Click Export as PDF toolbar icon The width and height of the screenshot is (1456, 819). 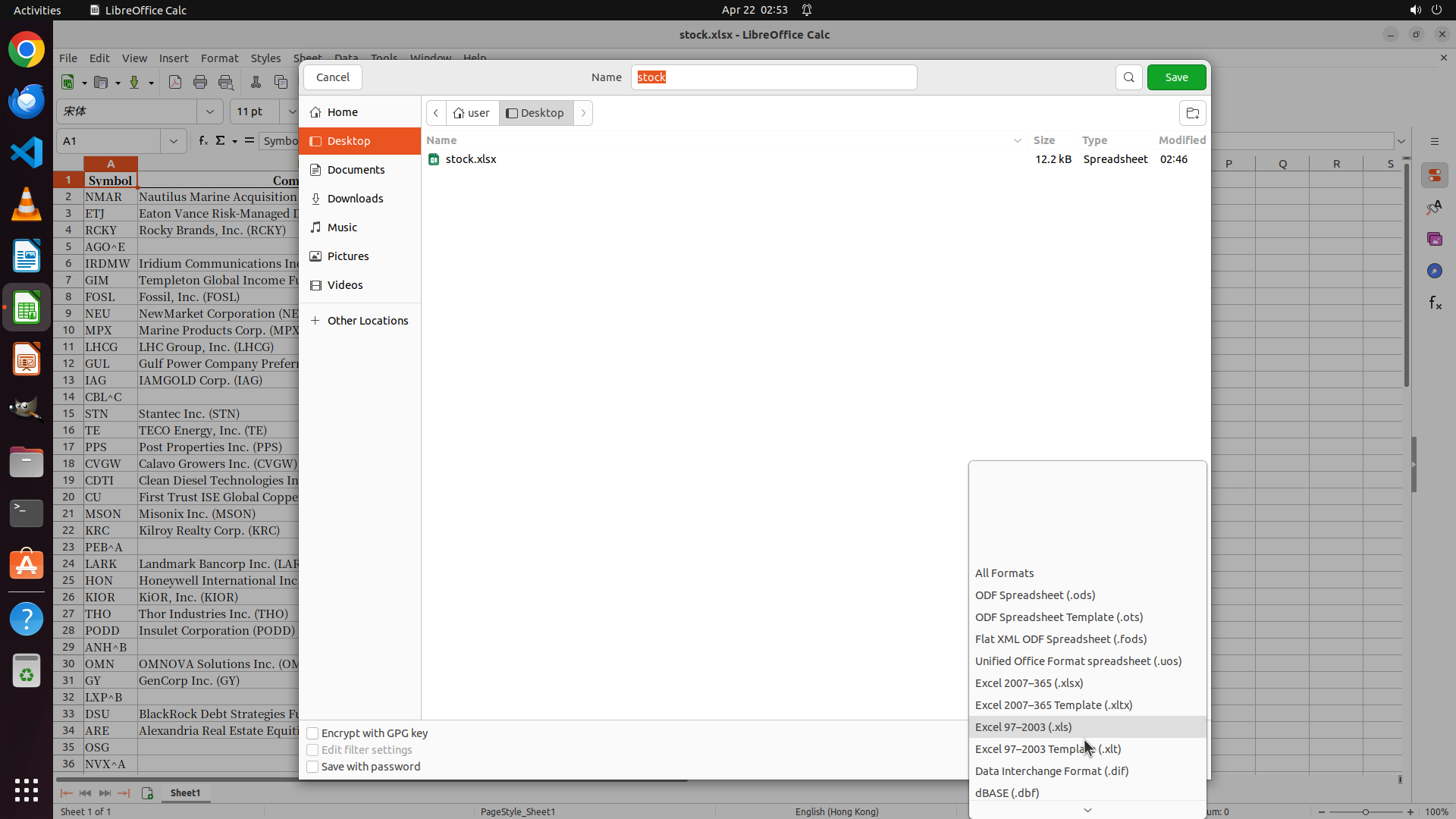[175, 82]
